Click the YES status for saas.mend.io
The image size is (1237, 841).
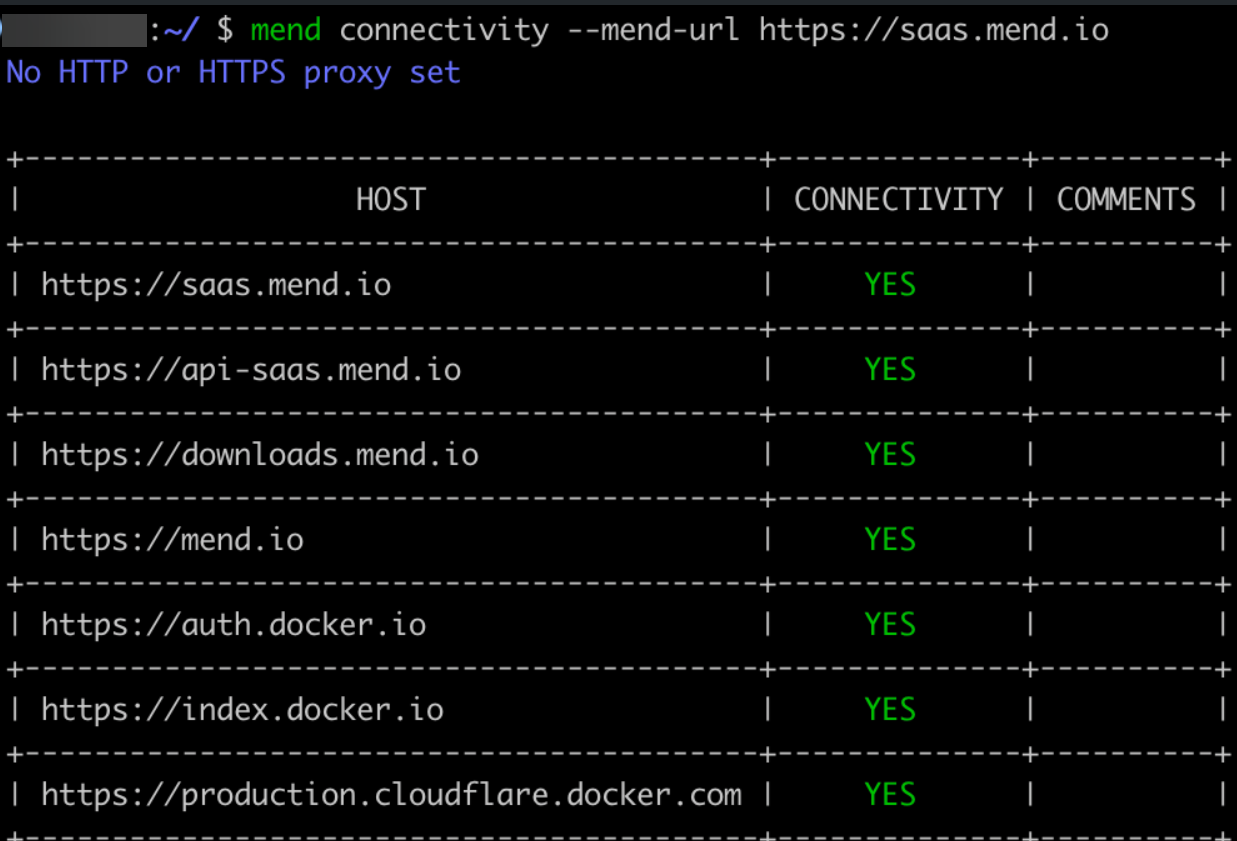pos(890,285)
